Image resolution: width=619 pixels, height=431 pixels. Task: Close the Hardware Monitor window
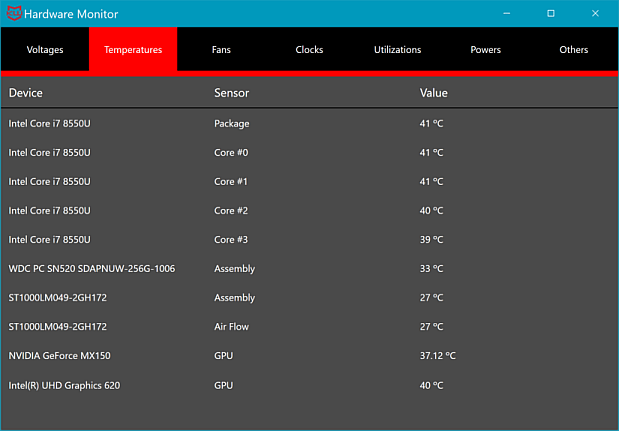595,13
